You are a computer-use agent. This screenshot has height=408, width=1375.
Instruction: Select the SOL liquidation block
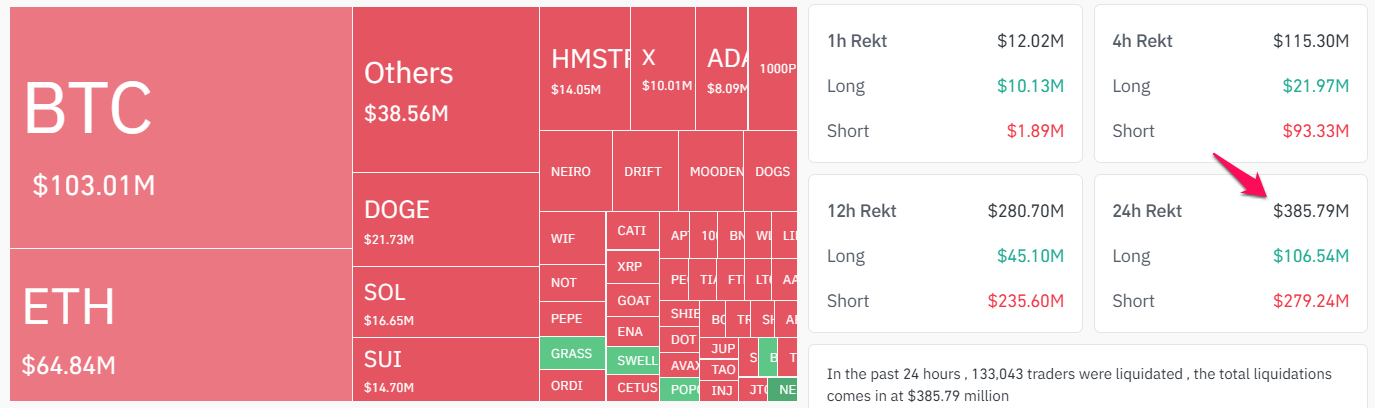pos(445,302)
